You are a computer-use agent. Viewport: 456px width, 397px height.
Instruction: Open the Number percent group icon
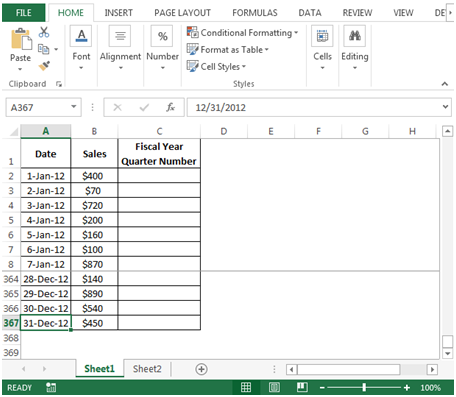coord(162,36)
